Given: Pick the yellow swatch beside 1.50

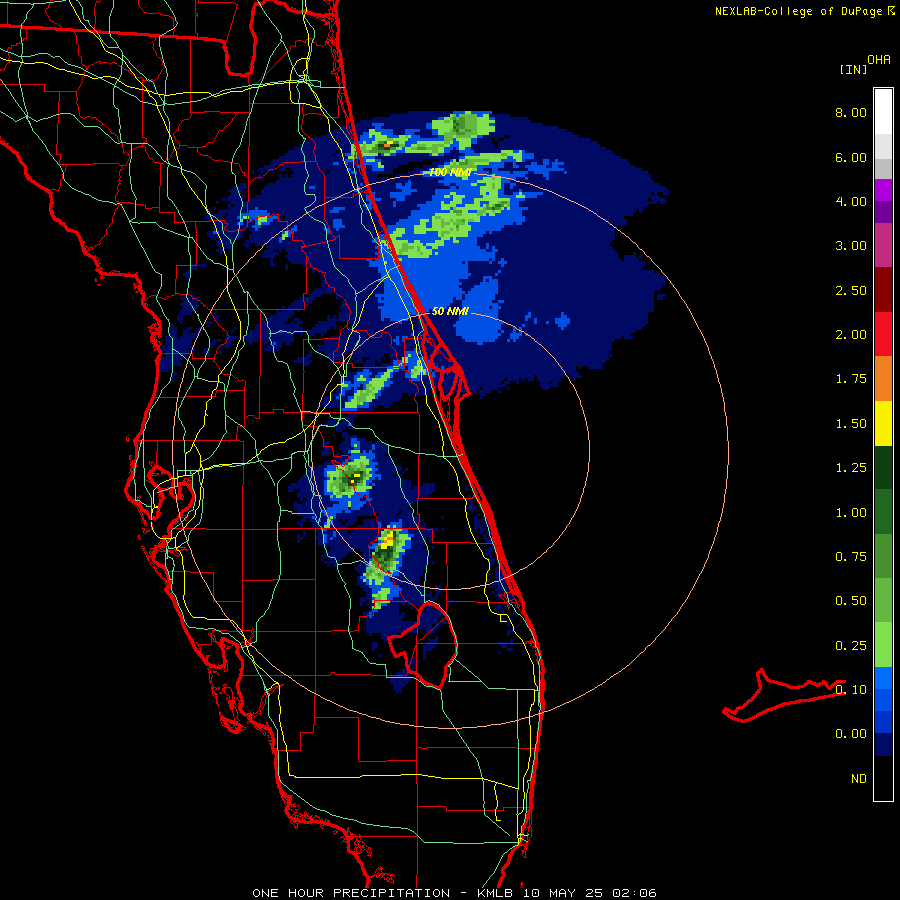Looking at the screenshot, I should point(883,423).
